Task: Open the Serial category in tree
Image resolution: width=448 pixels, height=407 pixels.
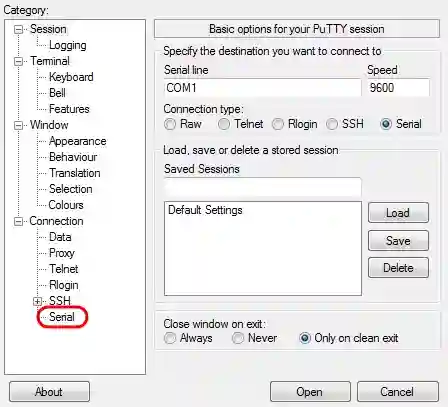Action: (62, 317)
